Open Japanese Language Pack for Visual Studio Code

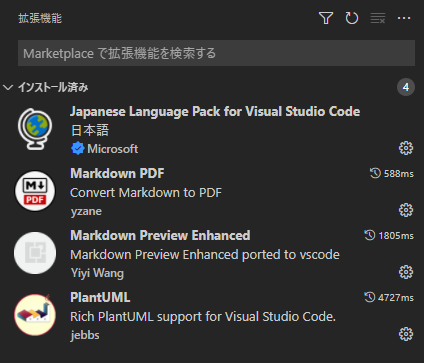(x=215, y=112)
